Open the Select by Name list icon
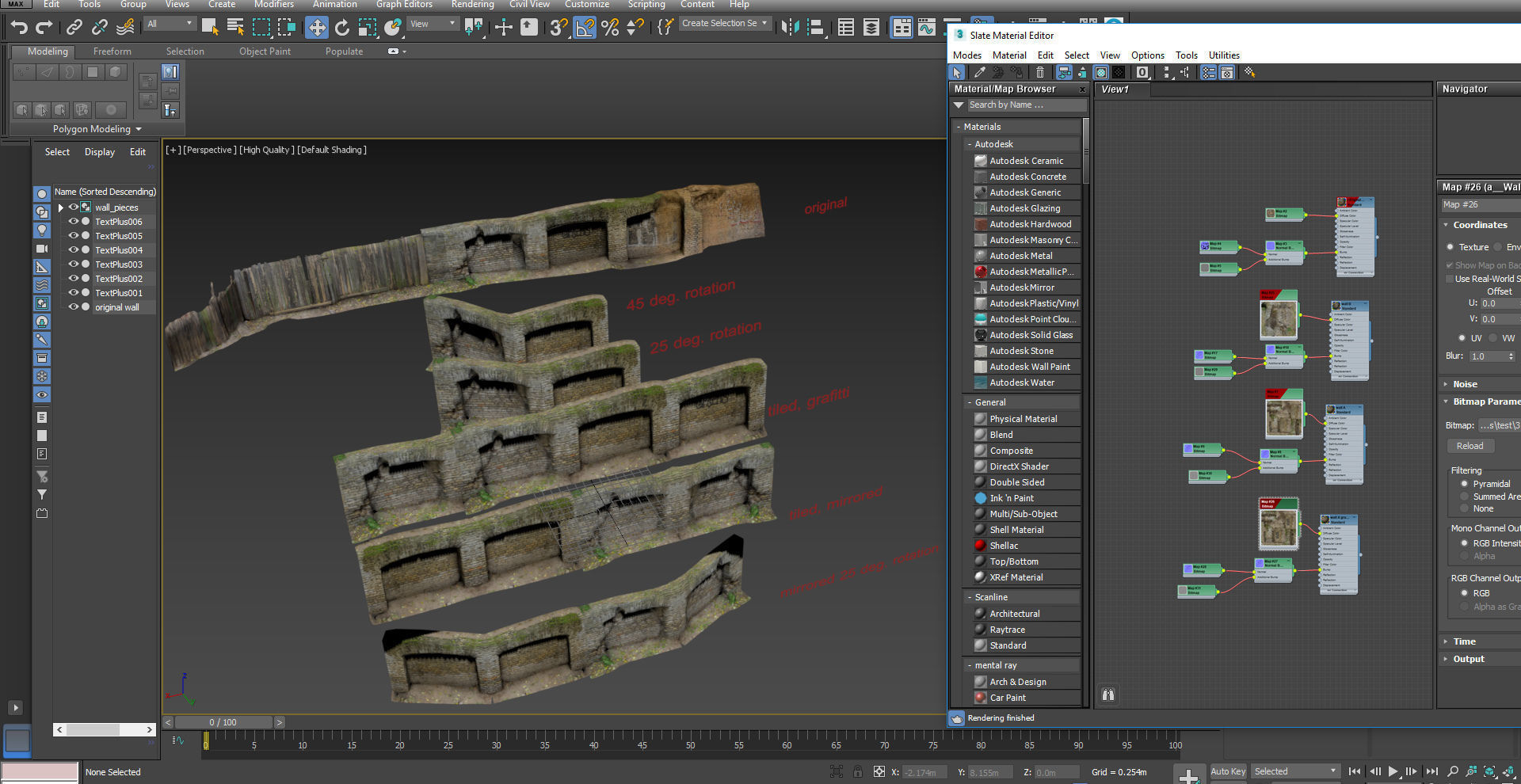 tap(235, 27)
